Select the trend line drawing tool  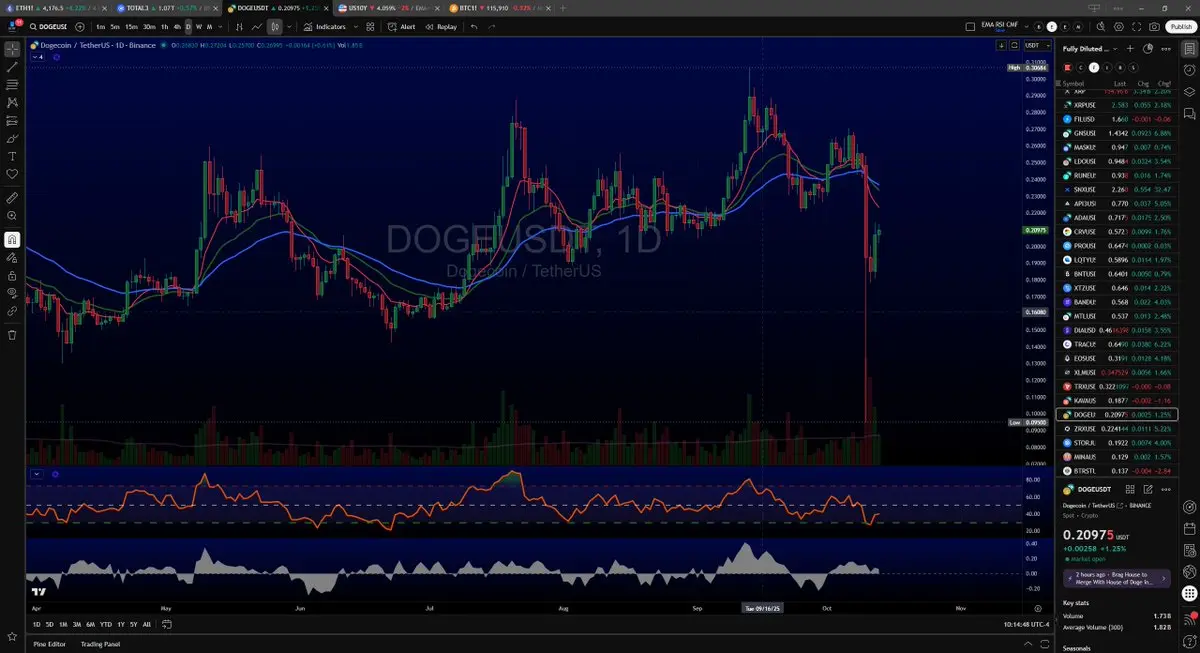coord(12,67)
